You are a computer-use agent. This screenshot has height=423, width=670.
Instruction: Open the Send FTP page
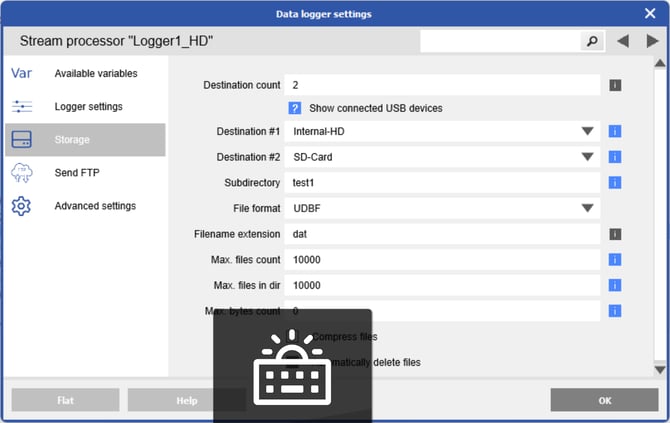click(85, 173)
